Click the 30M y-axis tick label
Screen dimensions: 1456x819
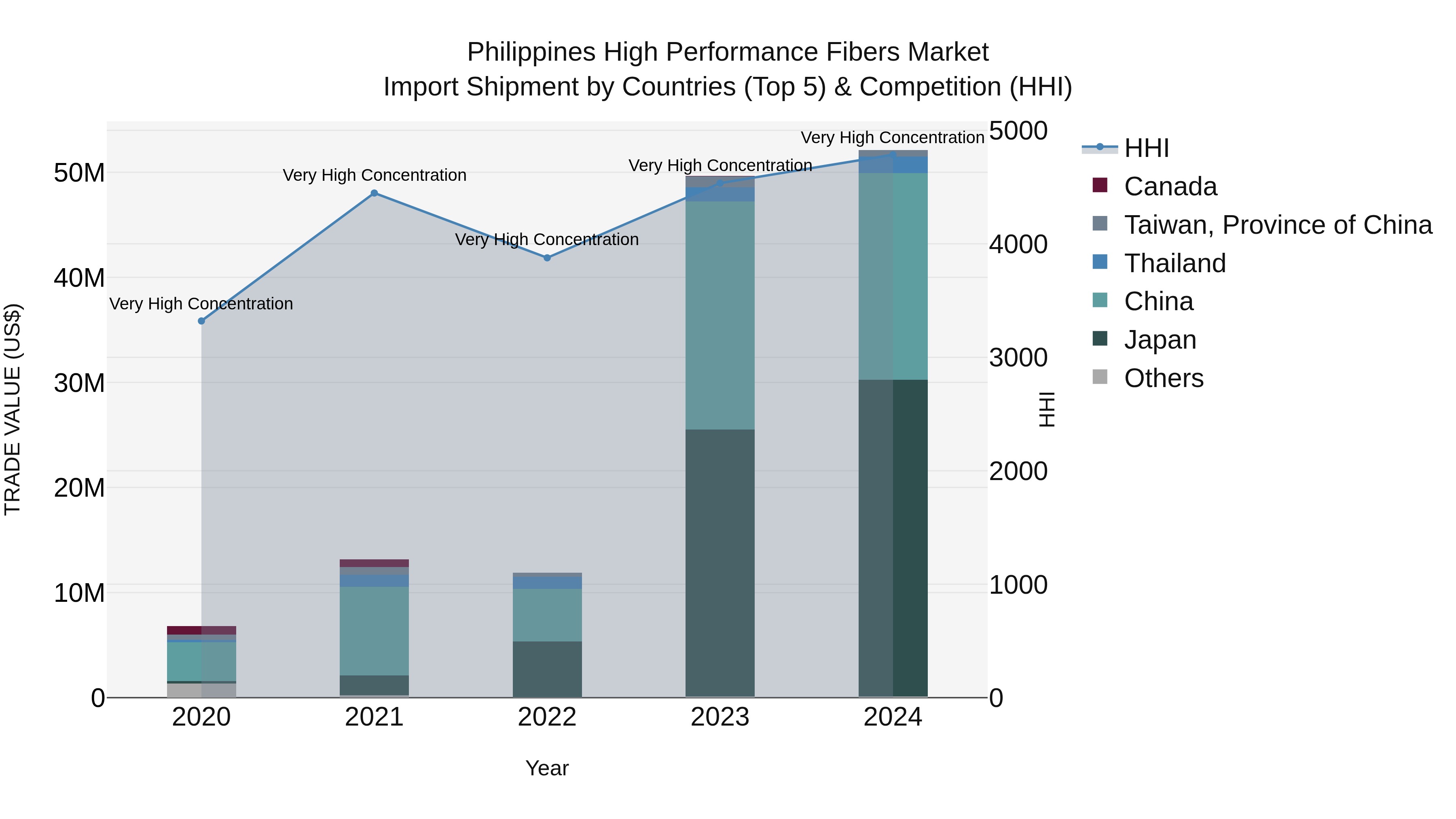coord(79,383)
